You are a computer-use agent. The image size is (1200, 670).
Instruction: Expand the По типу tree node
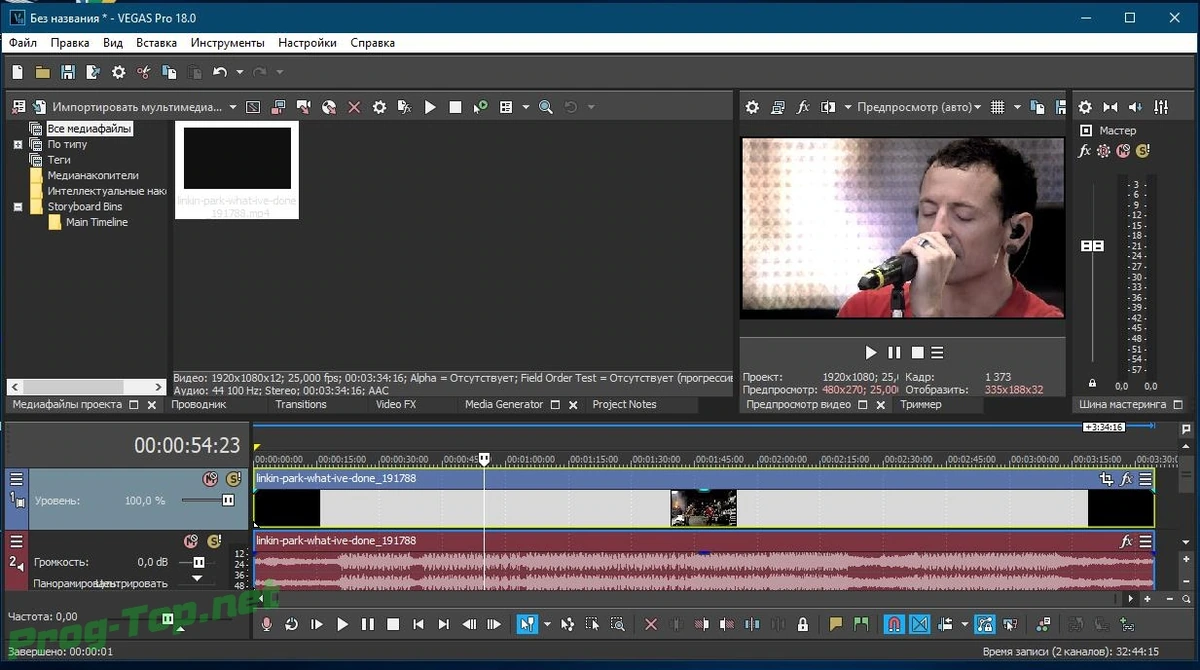(x=18, y=145)
